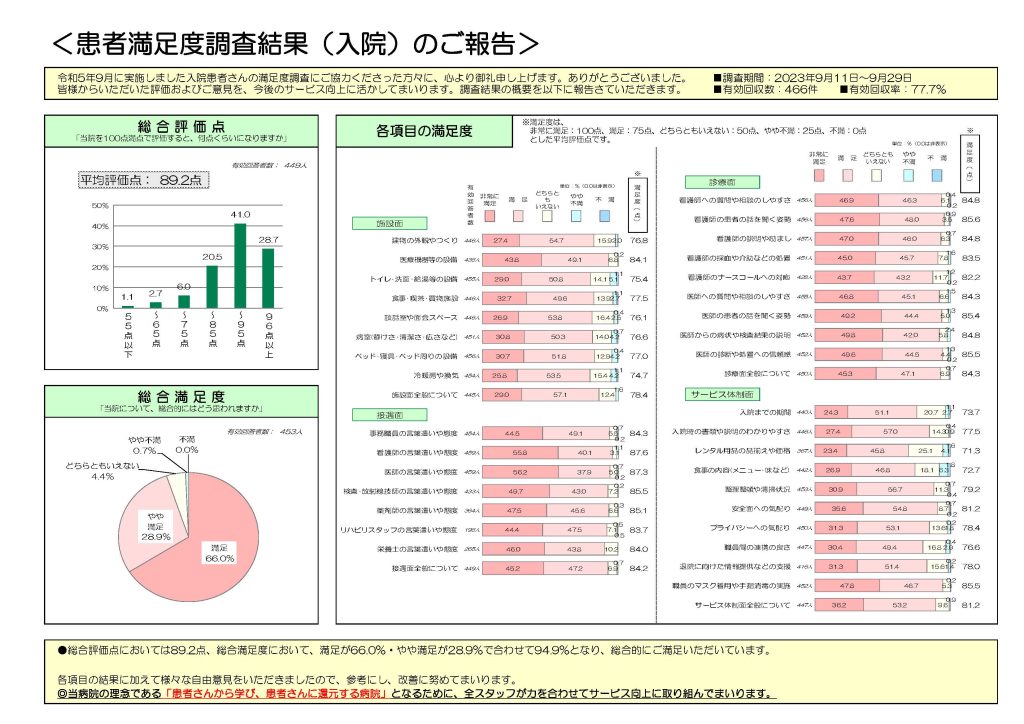Click the 医師の言葉遣いや態度 row label
Image resolution: width=1024 pixels, height=724 pixels.
pos(421,472)
